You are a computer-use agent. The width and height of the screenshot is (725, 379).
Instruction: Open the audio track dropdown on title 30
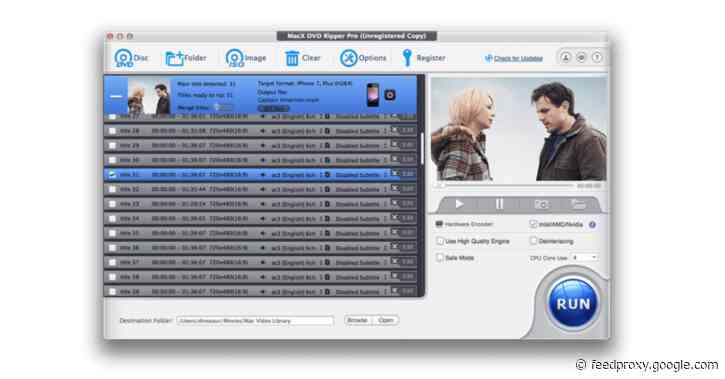296,160
